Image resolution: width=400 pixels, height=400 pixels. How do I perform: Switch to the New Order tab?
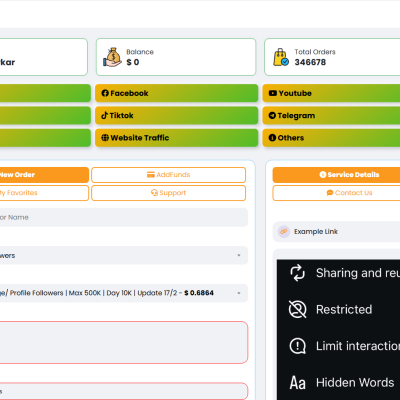click(44, 175)
